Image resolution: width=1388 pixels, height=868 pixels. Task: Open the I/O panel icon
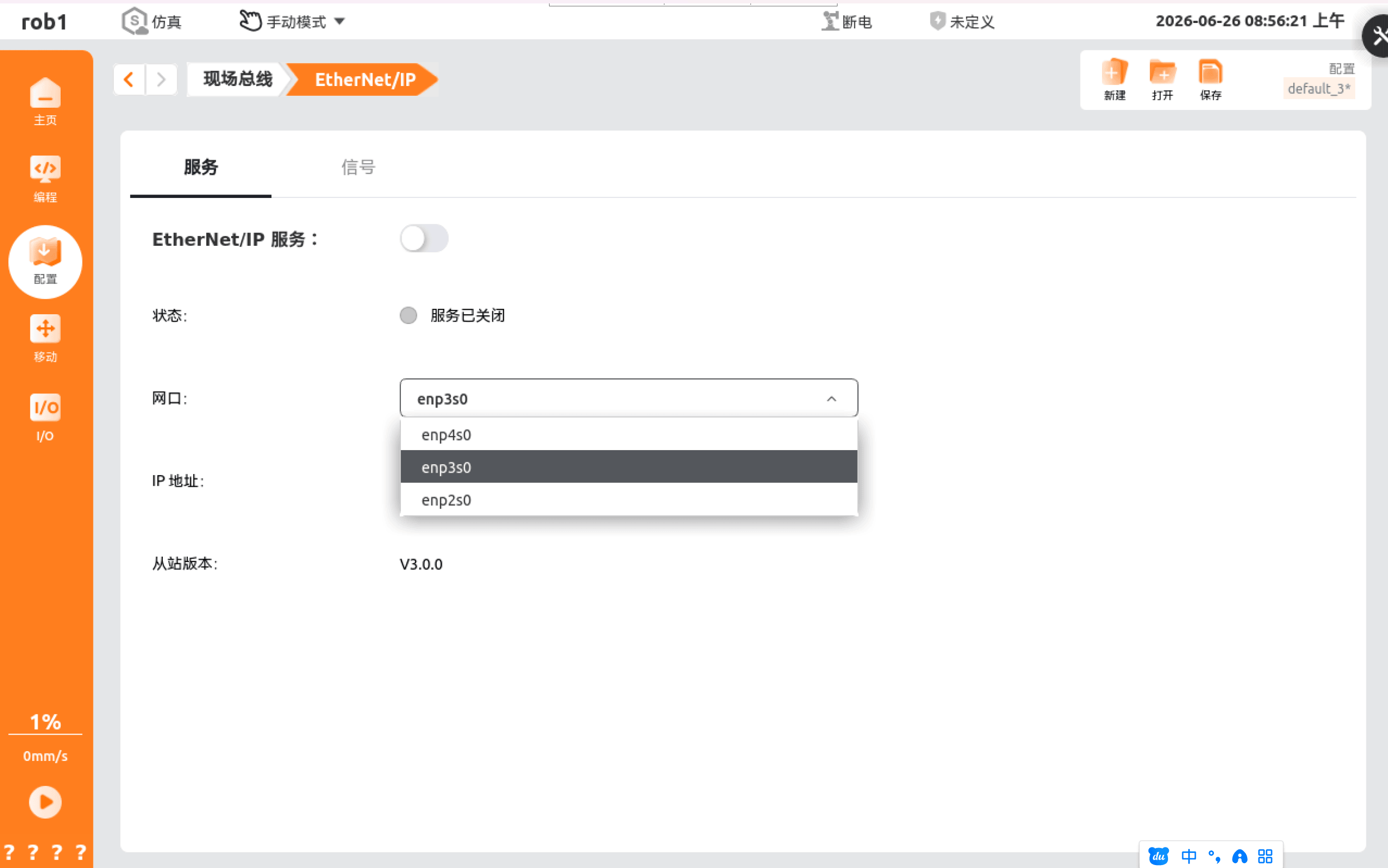coord(45,417)
